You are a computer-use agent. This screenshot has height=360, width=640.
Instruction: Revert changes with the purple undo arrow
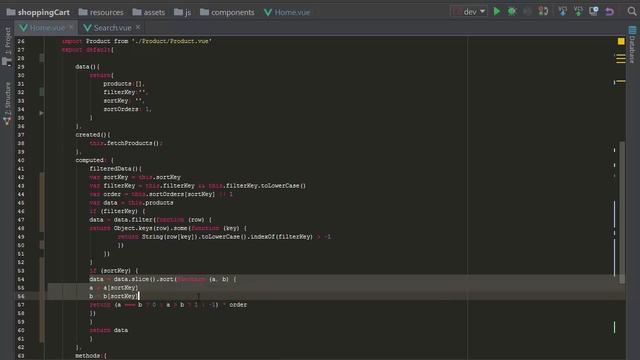[609, 11]
